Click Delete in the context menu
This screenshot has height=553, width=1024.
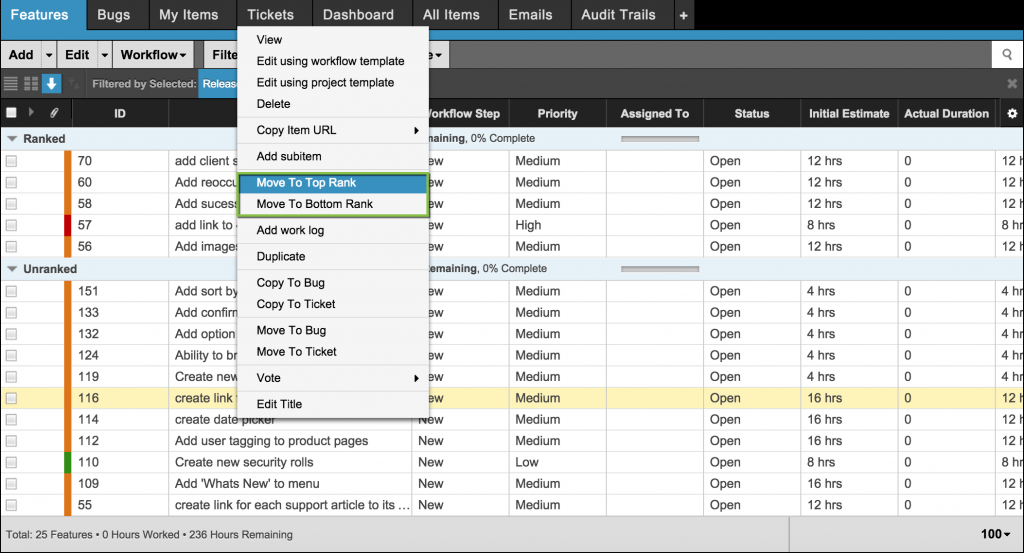coord(332,104)
